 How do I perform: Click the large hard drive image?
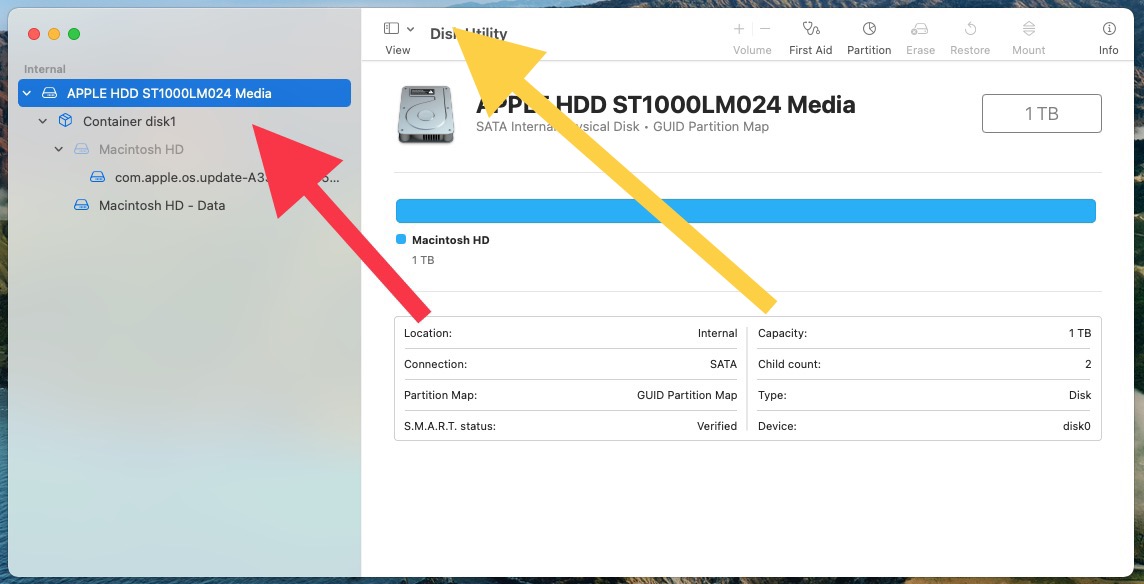point(426,114)
